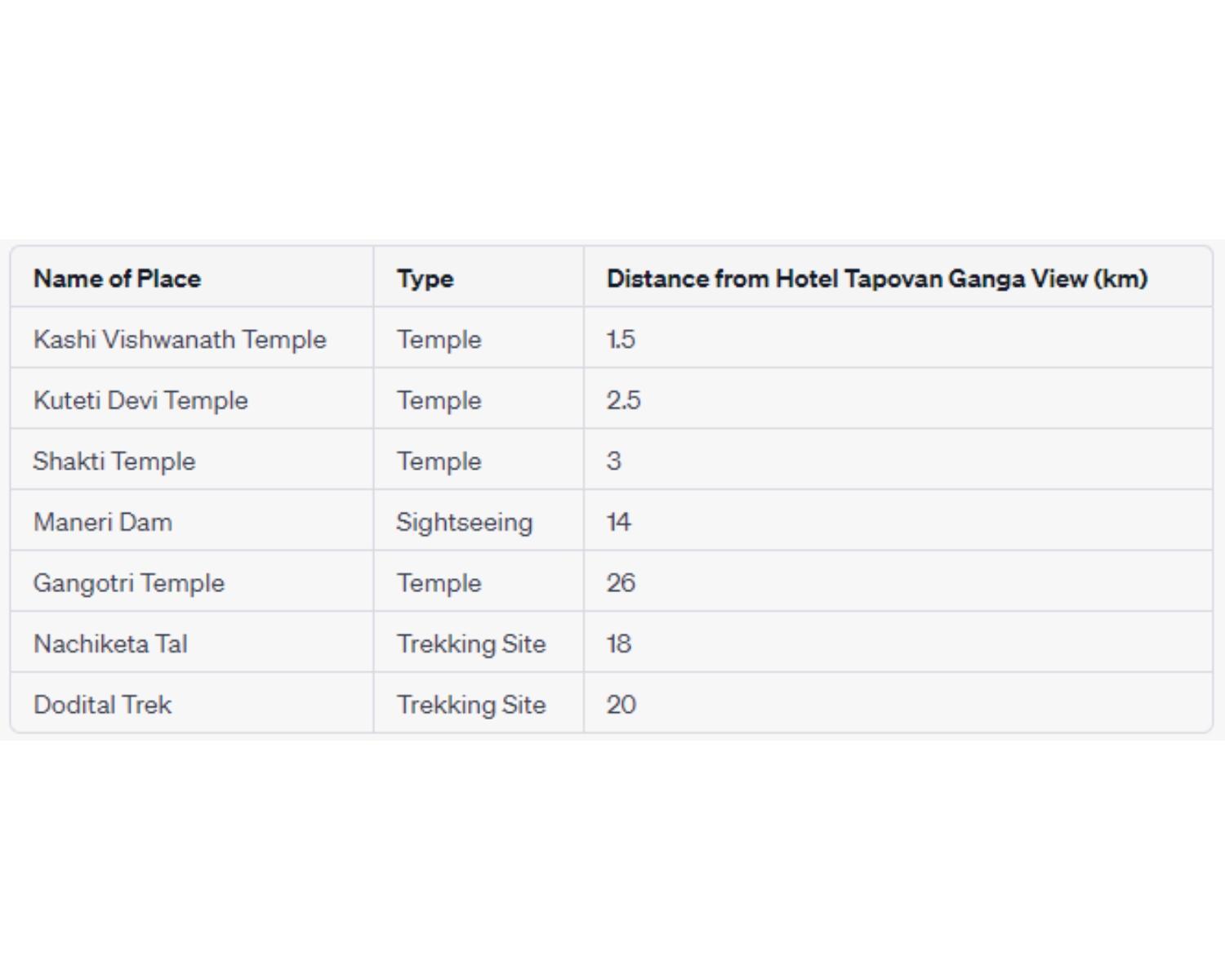Click the Sightseeing type cell
The width and height of the screenshot is (1225, 980).
[465, 522]
